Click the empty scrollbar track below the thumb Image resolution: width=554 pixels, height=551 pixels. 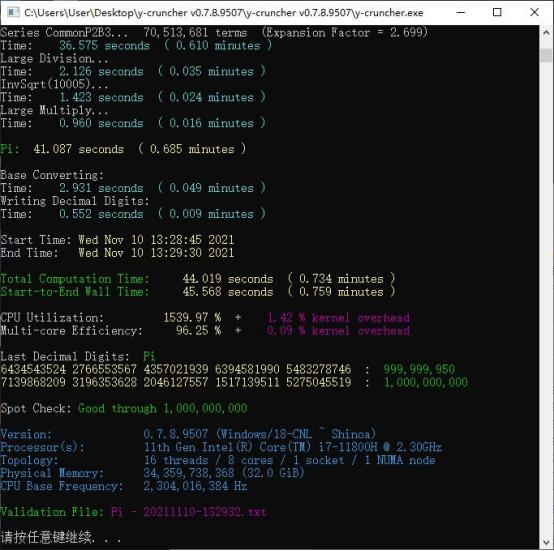click(546, 298)
